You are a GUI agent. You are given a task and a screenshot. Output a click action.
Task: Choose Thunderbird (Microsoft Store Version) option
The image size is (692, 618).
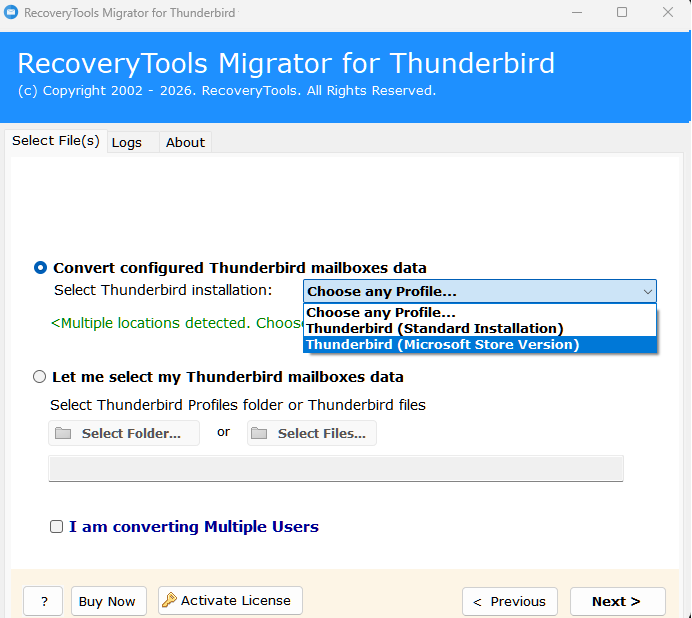(480, 344)
